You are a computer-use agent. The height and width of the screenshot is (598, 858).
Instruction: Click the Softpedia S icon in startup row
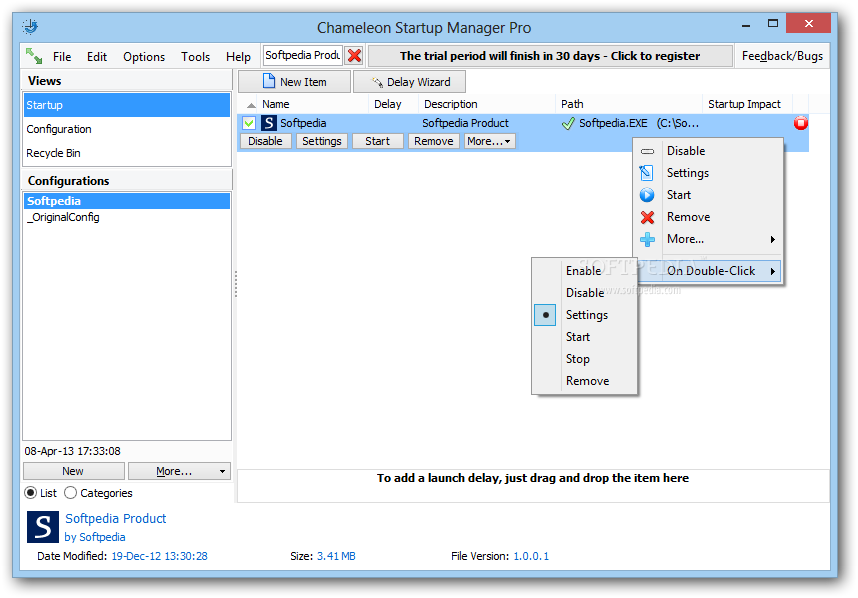point(269,123)
